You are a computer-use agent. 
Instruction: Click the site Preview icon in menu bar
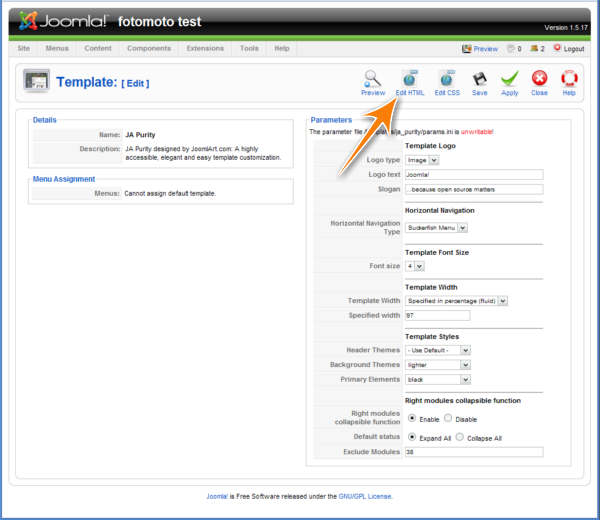point(466,49)
